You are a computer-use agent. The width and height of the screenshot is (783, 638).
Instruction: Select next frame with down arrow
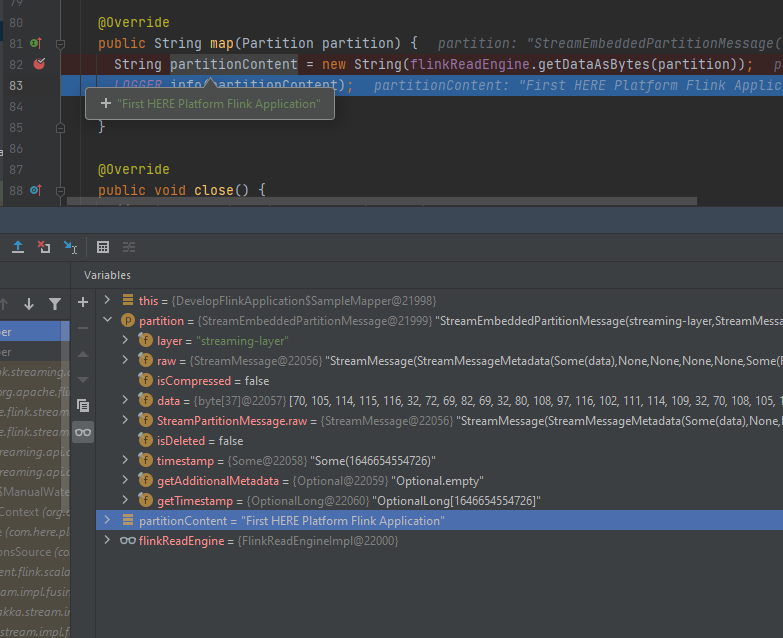(x=29, y=303)
